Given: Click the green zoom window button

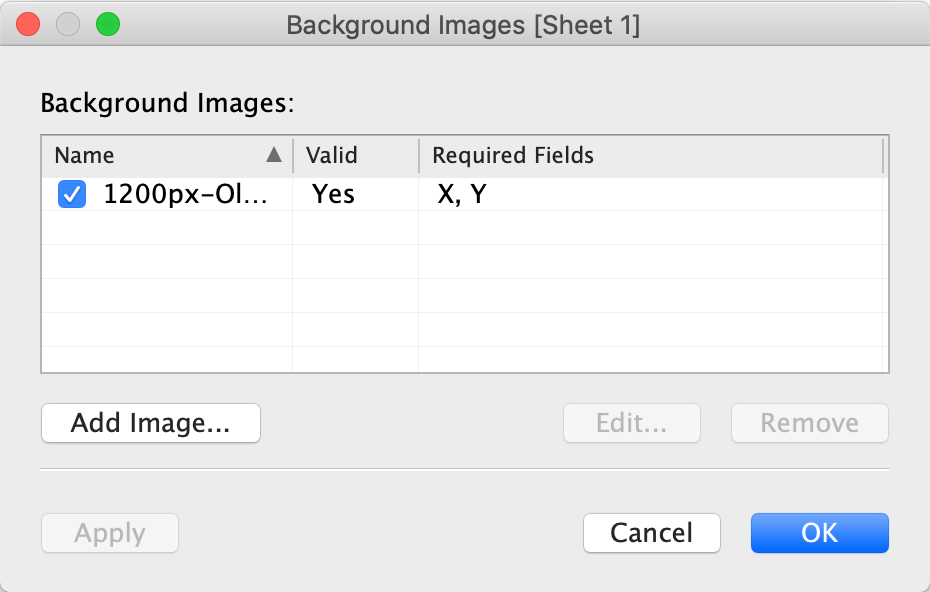Looking at the screenshot, I should [x=107, y=25].
